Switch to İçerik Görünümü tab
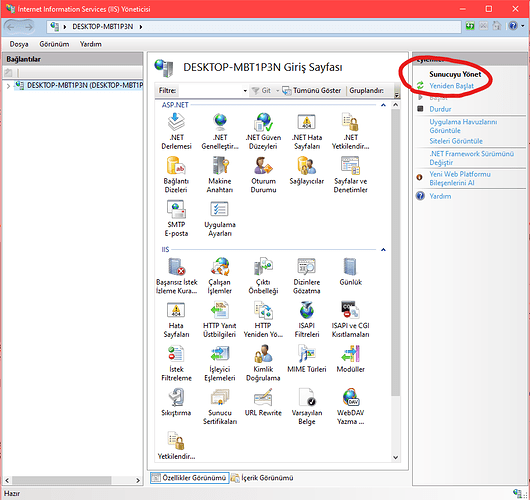This screenshot has height=500, width=530. click(x=262, y=478)
